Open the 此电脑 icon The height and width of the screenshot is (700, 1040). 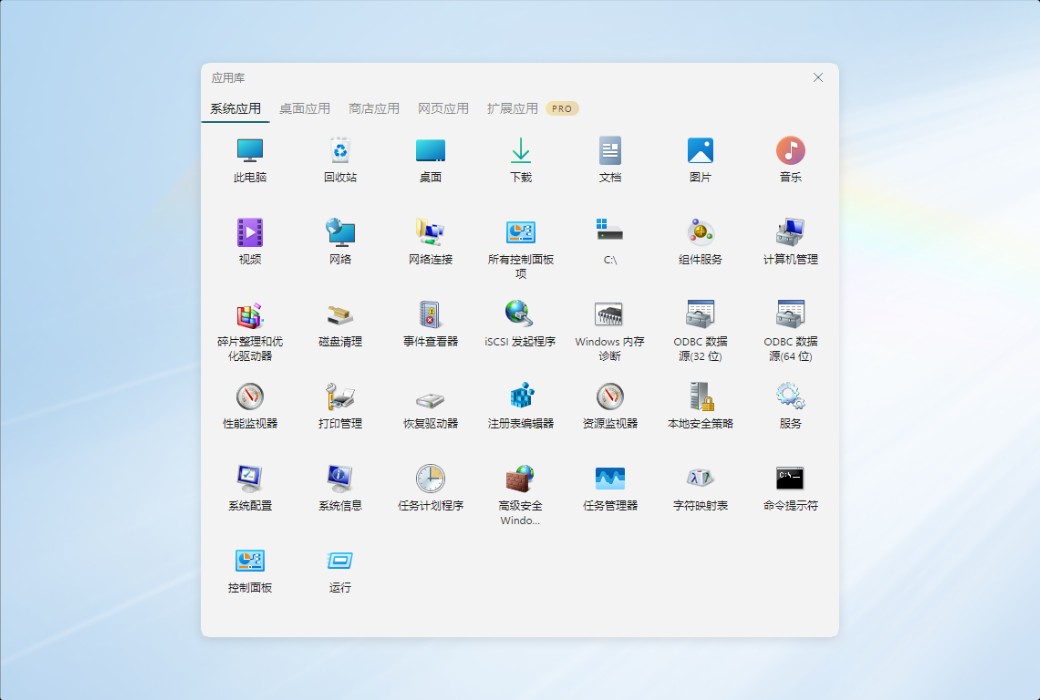[250, 151]
